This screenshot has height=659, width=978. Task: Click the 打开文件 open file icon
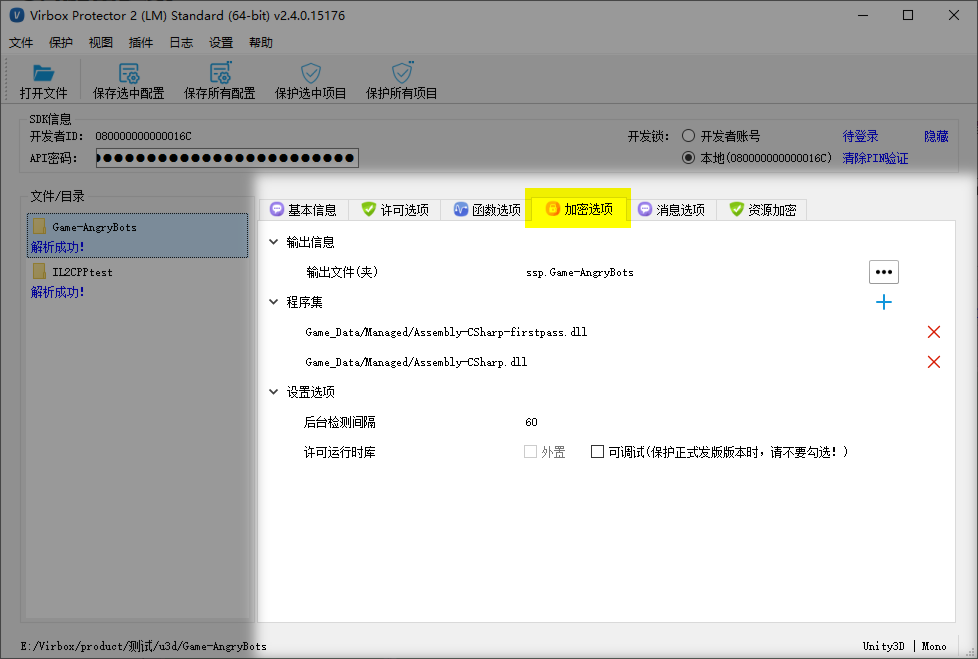43,74
